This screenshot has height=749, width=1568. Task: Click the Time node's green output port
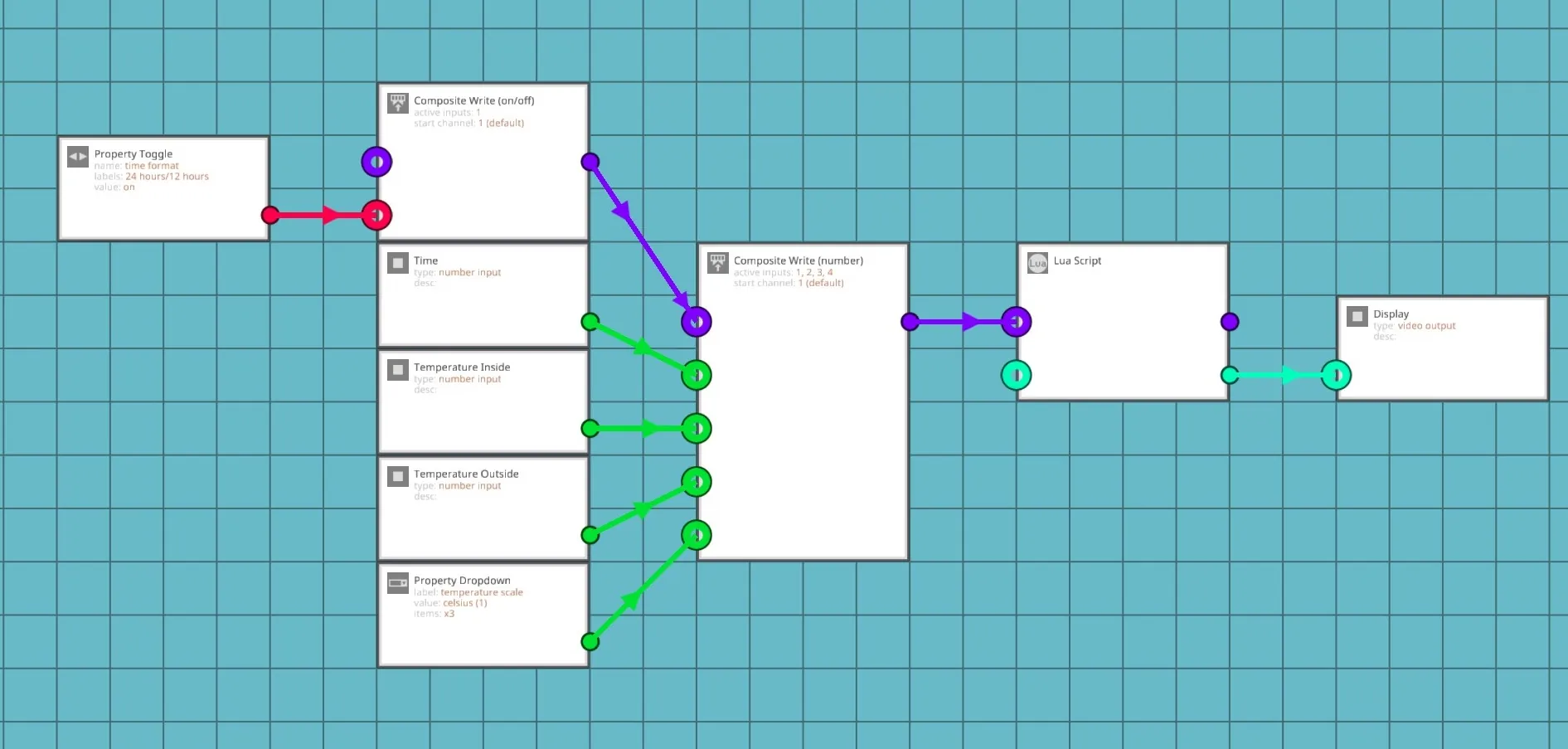(x=590, y=322)
